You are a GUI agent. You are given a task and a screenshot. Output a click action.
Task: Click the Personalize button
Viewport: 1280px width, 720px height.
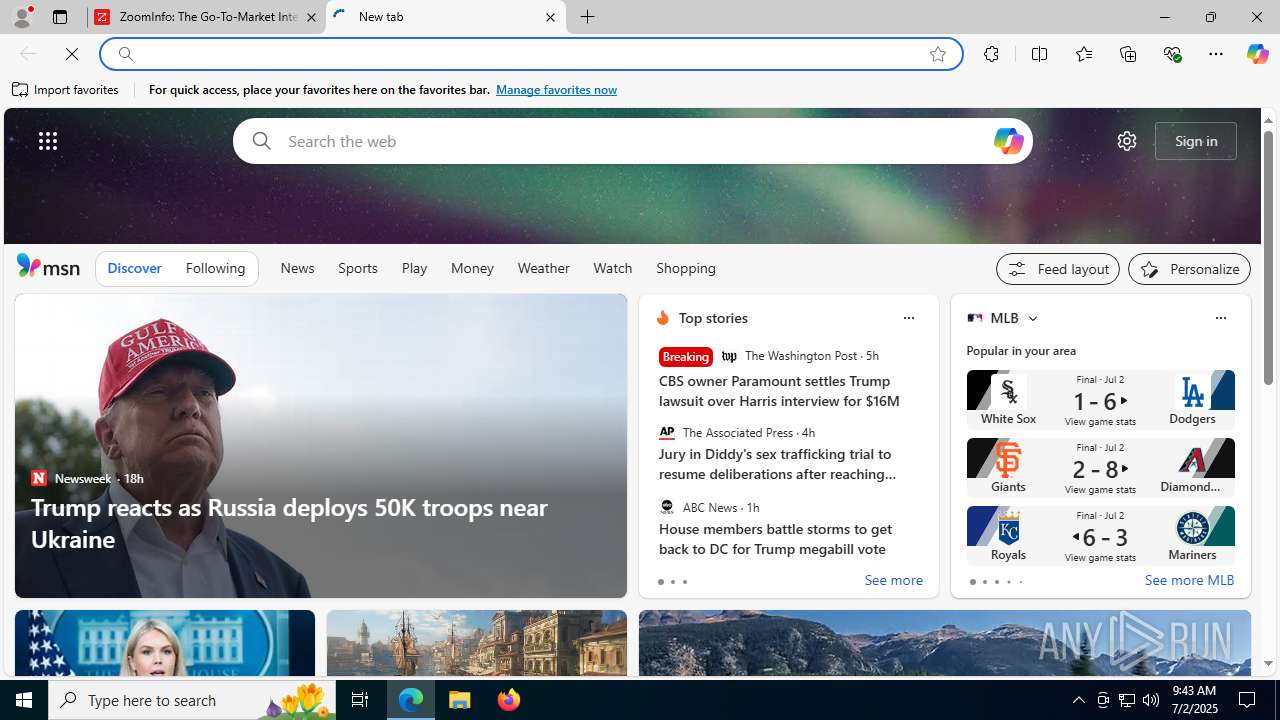tap(1189, 269)
